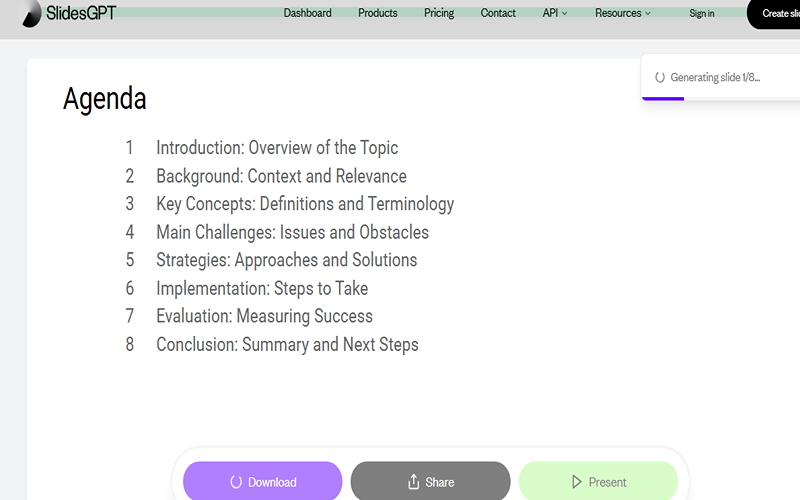
Task: Click the purple Download button
Action: tap(262, 481)
